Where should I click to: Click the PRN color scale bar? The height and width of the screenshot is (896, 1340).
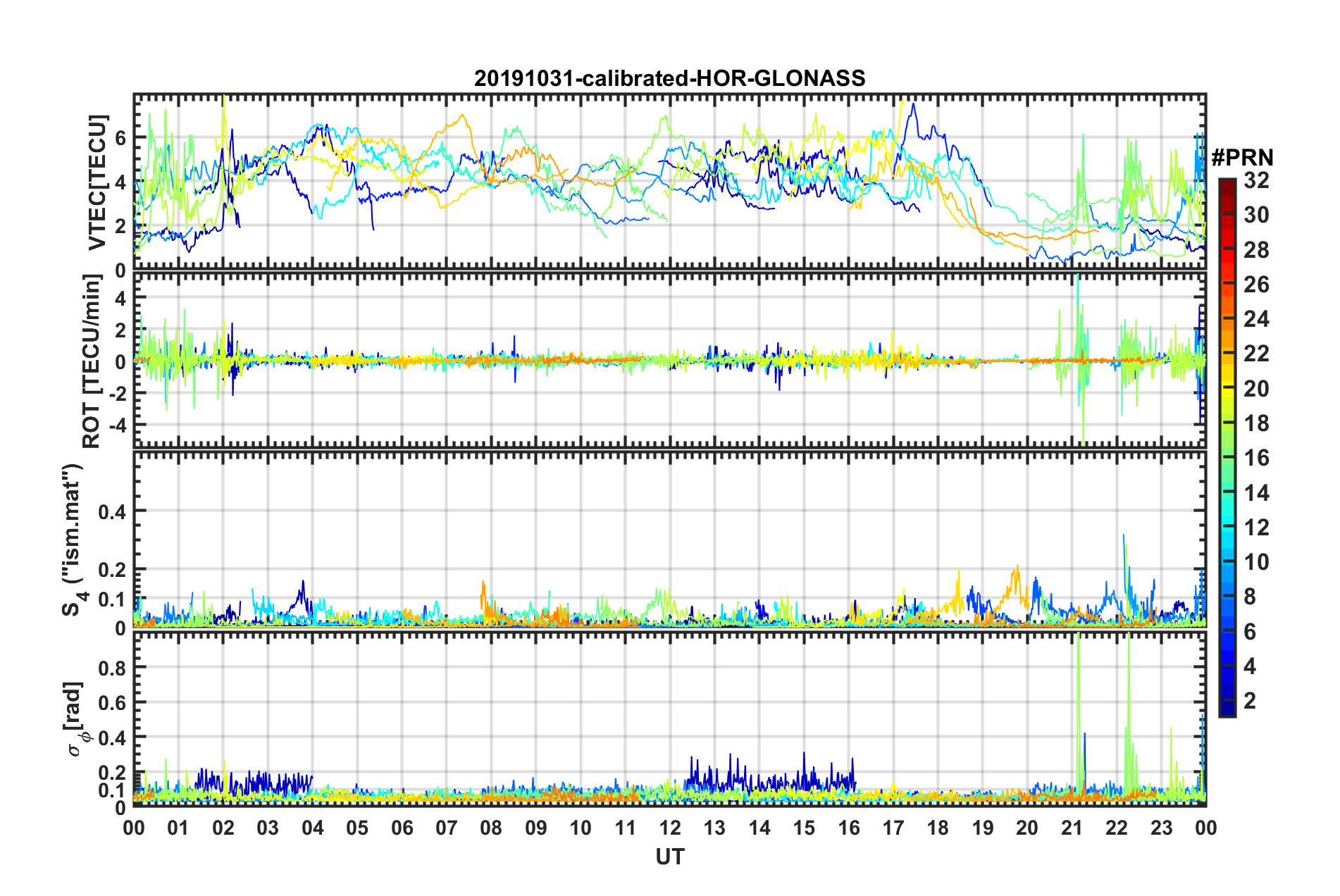point(1227,447)
